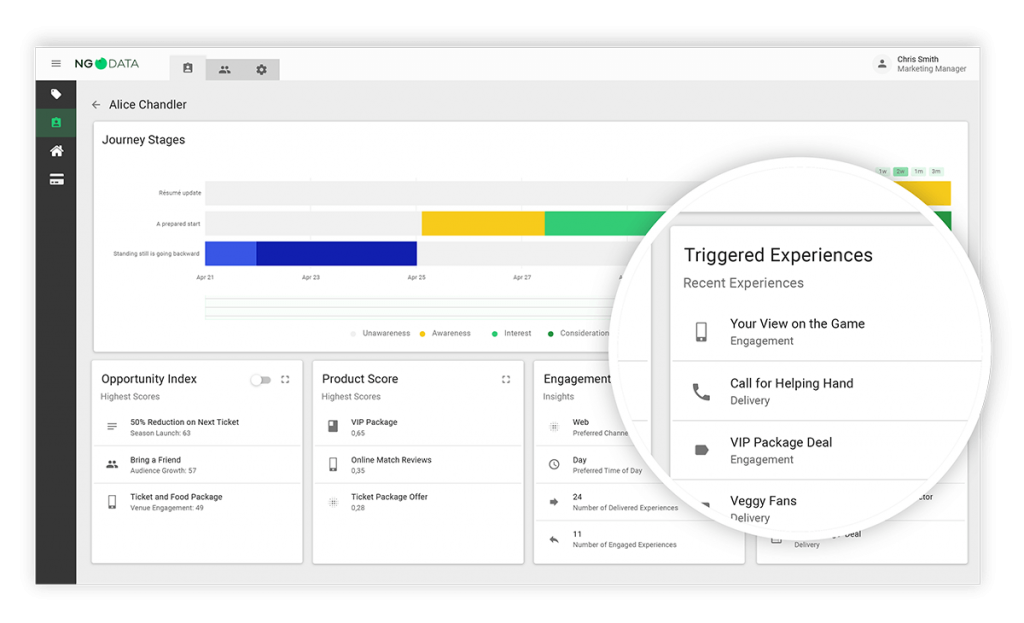Screen dimensions: 1024x623
Task: Switch to the customer profile tab
Action: pos(187,69)
